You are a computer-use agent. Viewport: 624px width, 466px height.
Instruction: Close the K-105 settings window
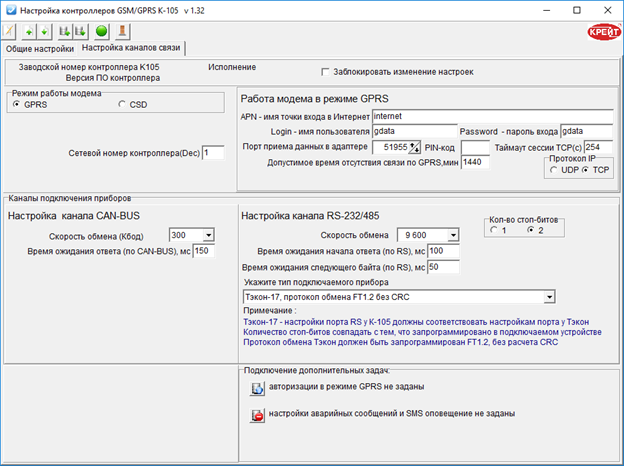tap(607, 10)
